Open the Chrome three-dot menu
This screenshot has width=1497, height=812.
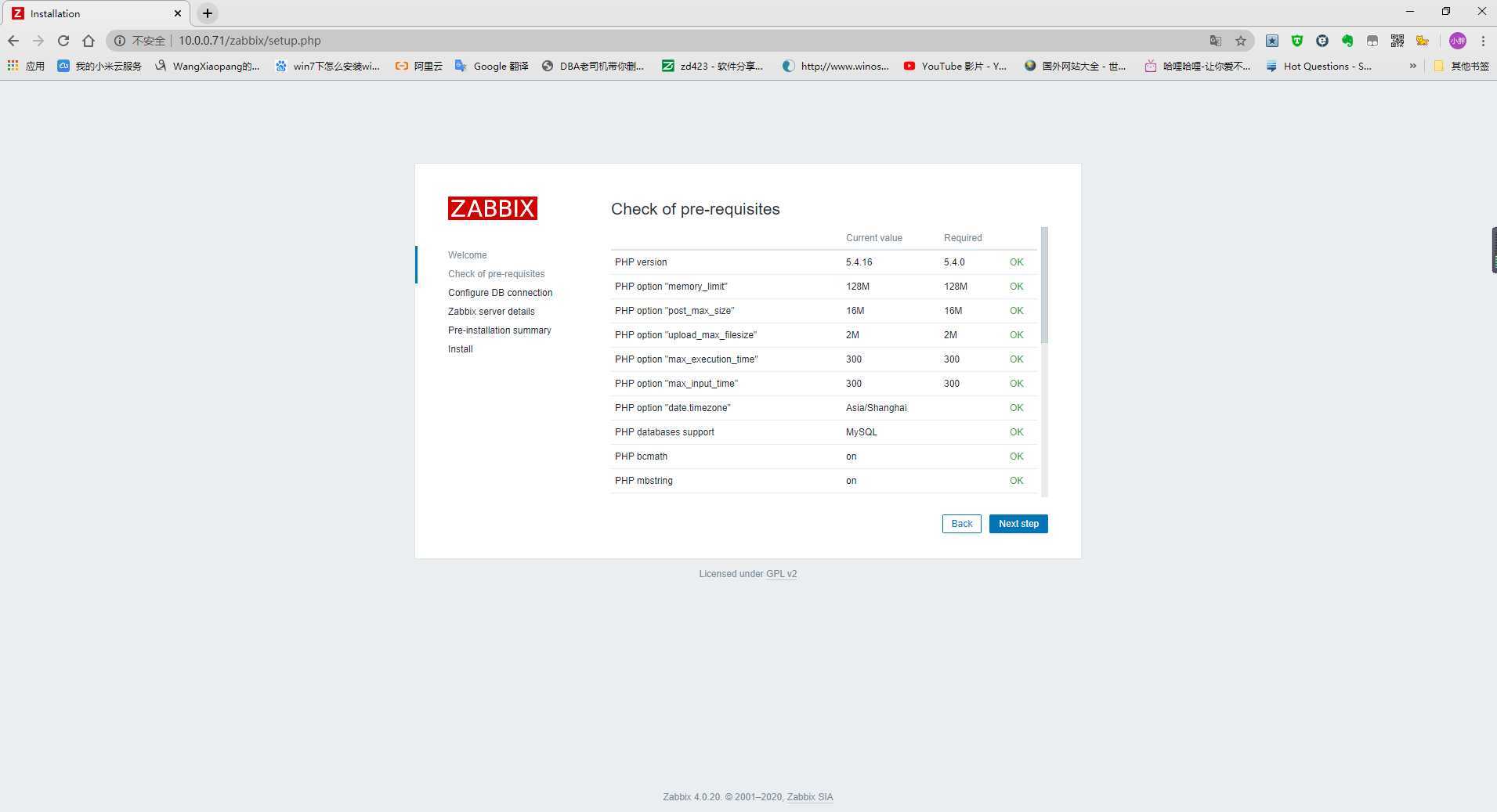tap(1483, 41)
